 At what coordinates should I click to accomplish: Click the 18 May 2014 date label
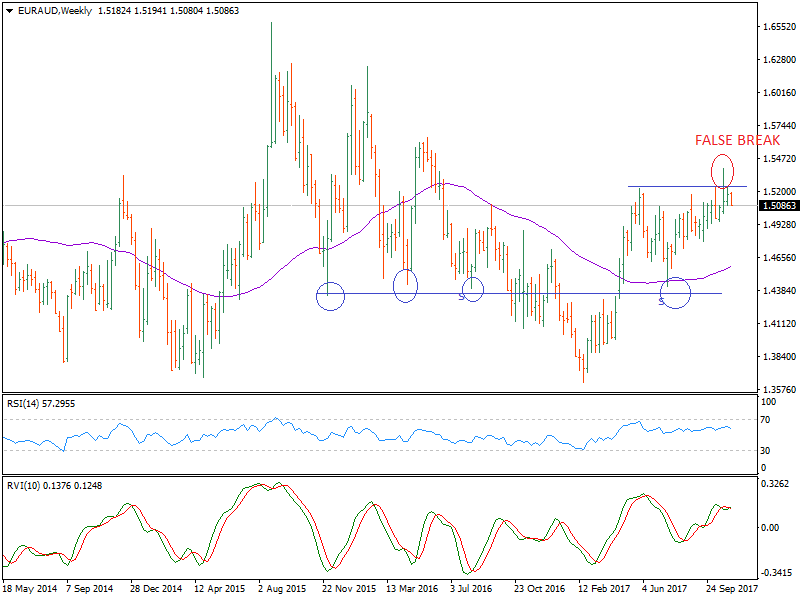tap(30, 590)
